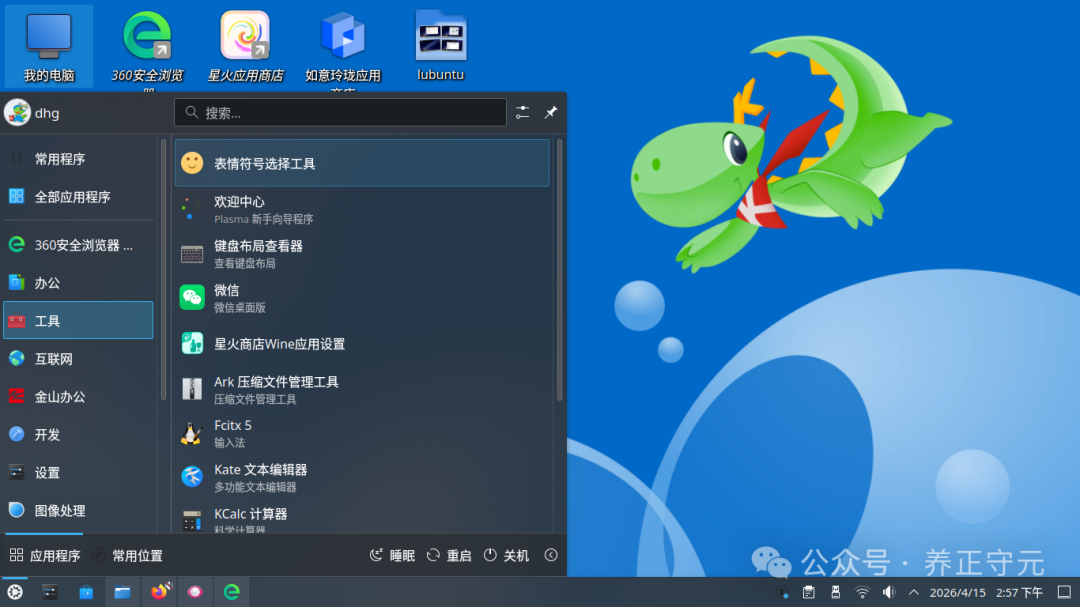This screenshot has height=607, width=1080.
Task: Open the 我的电脑 desktop icon
Action: (48, 47)
